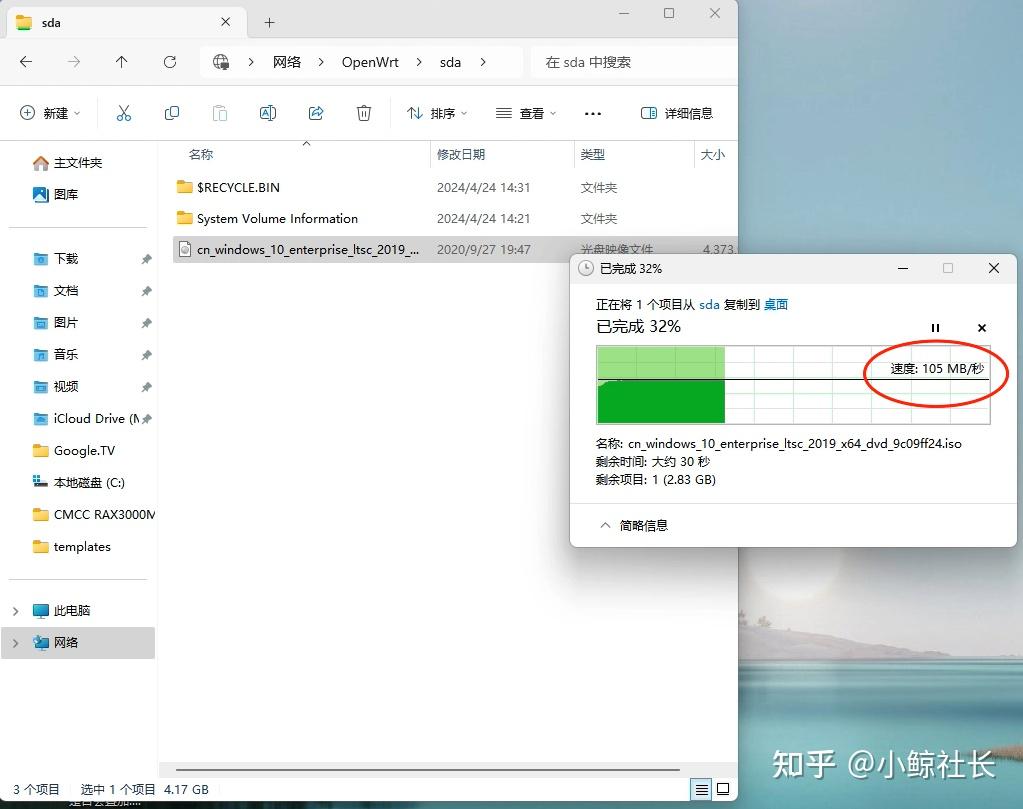Screen dimensions: 1023x809
Task: Open the 排序 sort dropdown
Action: pyautogui.click(x=436, y=113)
